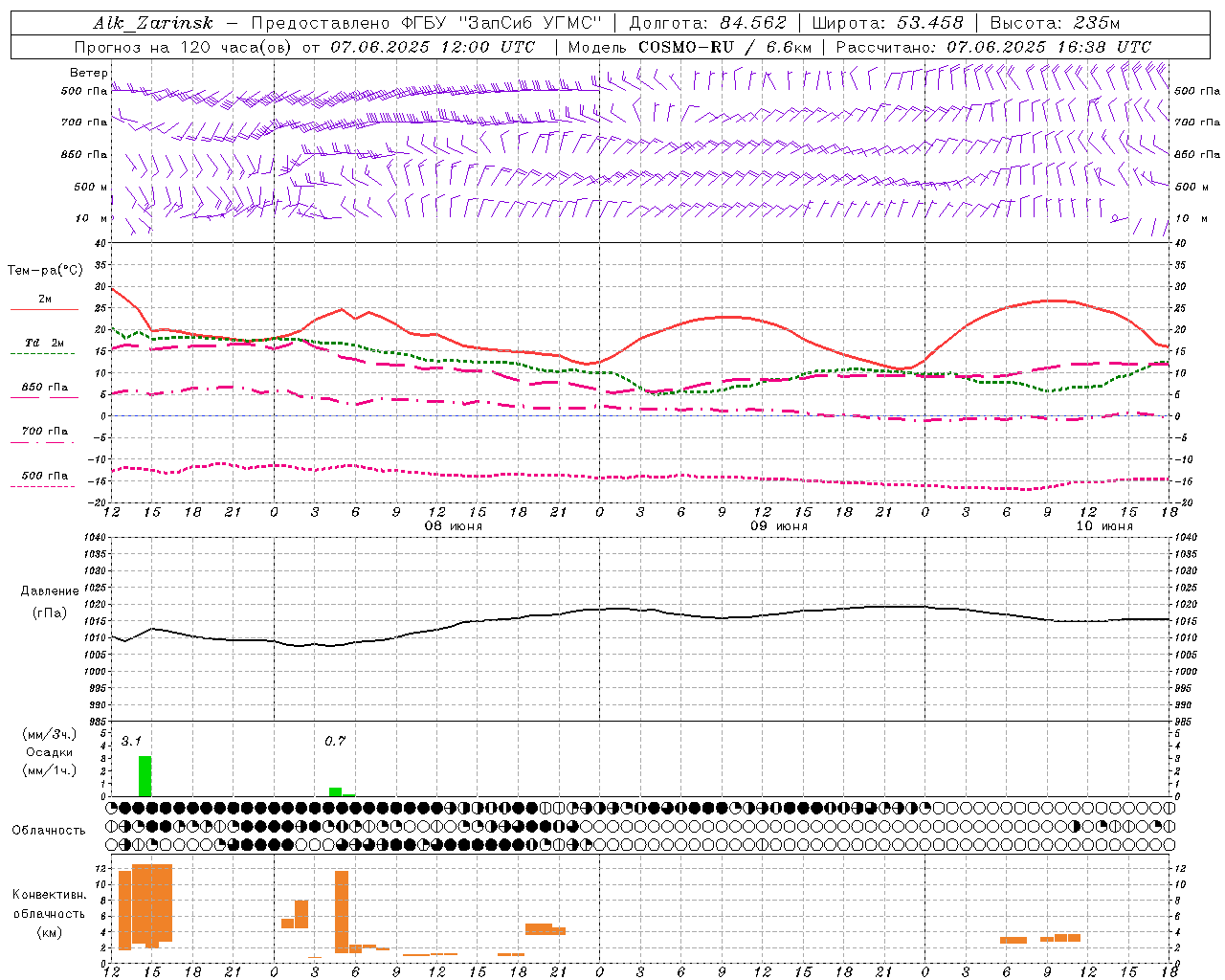Jump to the 10 июня date label
The height and width of the screenshot is (980, 1225).
[1103, 526]
